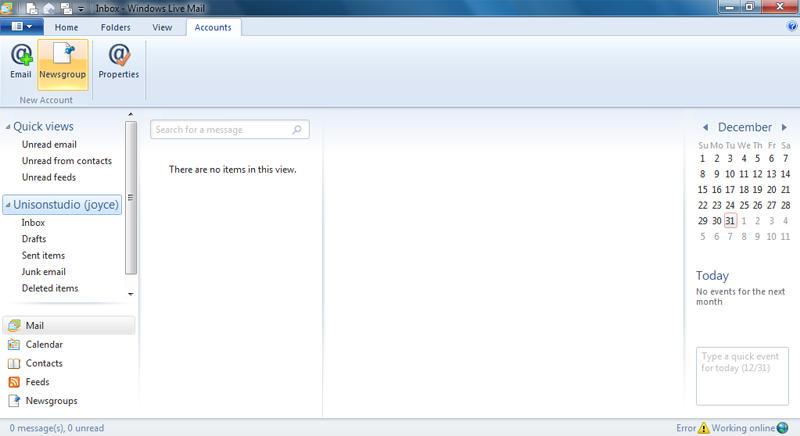
Task: Open the Windows Live Mail application menu
Action: pos(21,27)
